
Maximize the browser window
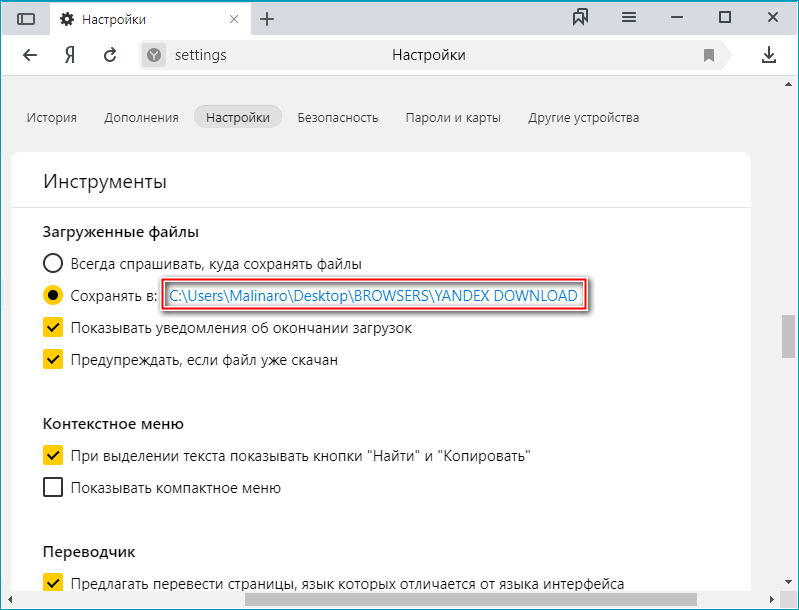(x=725, y=18)
